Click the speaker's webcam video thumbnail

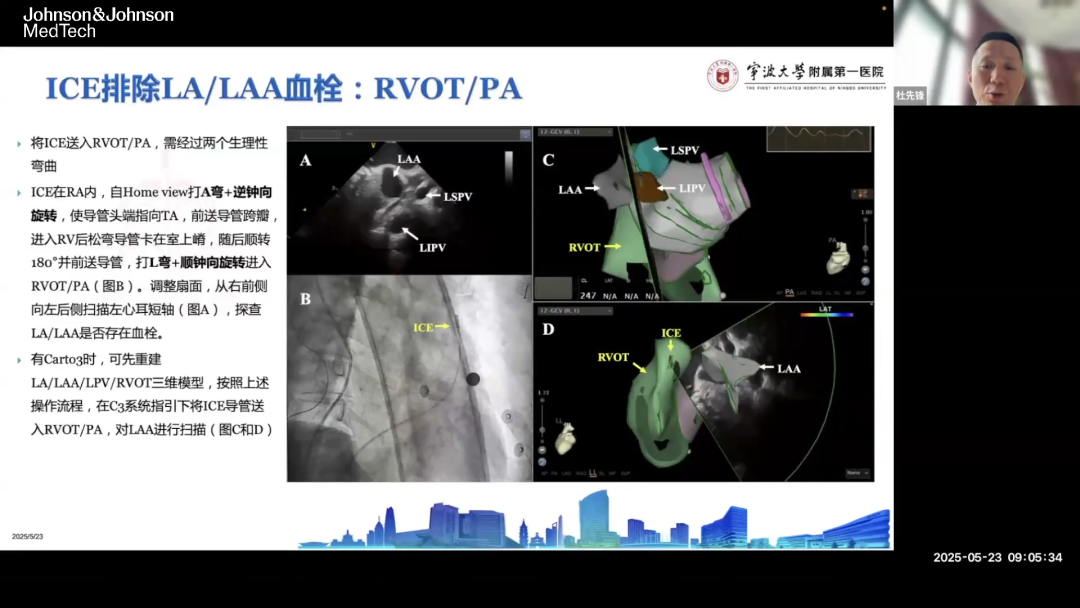pos(987,52)
